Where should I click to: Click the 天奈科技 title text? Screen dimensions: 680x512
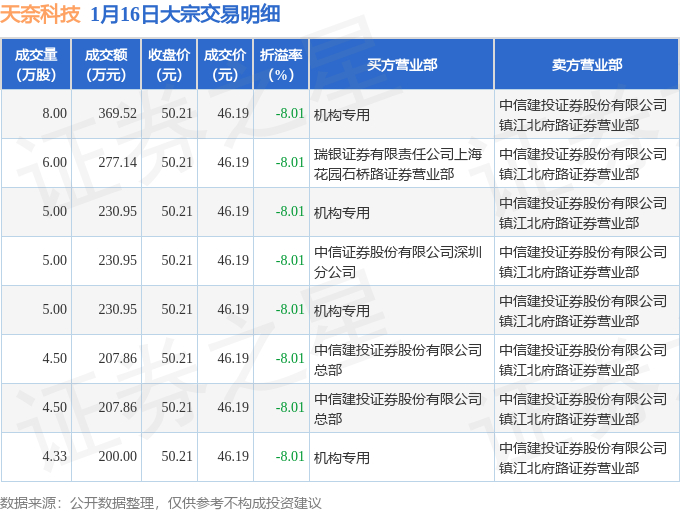pos(40,14)
